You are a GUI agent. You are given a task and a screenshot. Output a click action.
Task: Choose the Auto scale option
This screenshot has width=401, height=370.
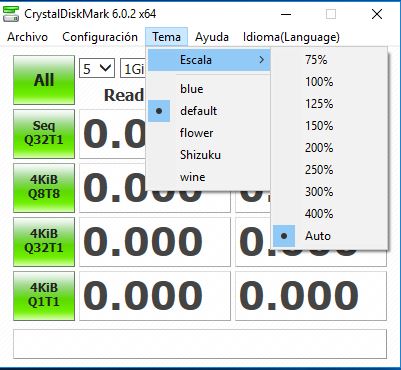(x=329, y=236)
